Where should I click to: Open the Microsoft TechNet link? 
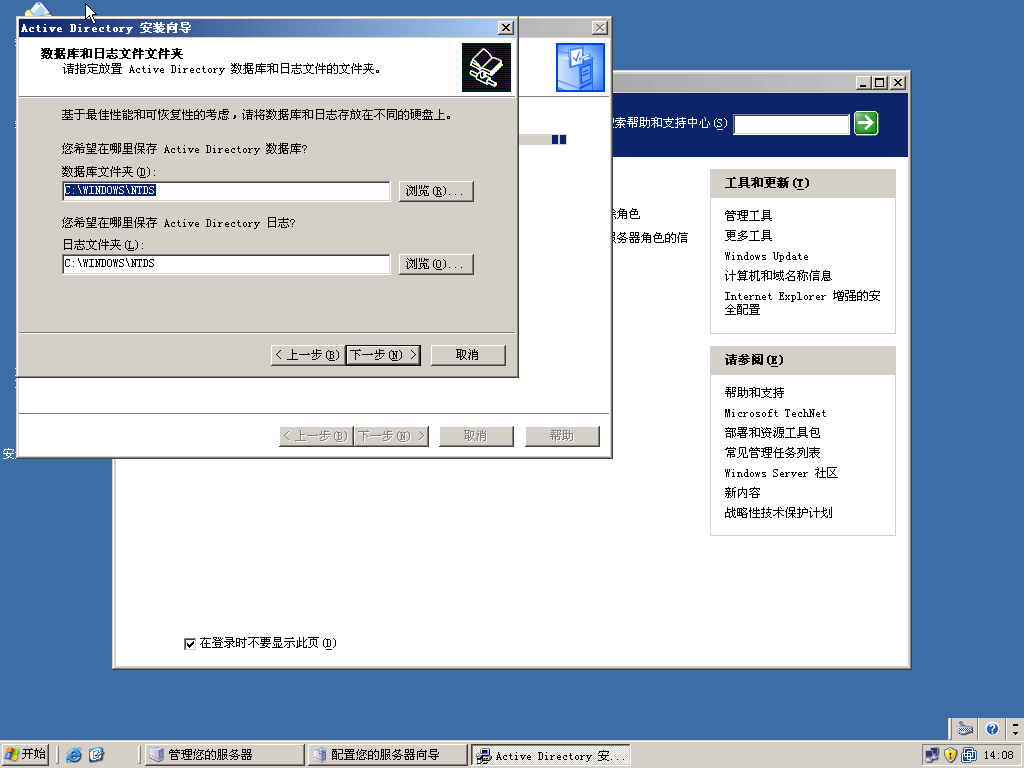point(775,413)
